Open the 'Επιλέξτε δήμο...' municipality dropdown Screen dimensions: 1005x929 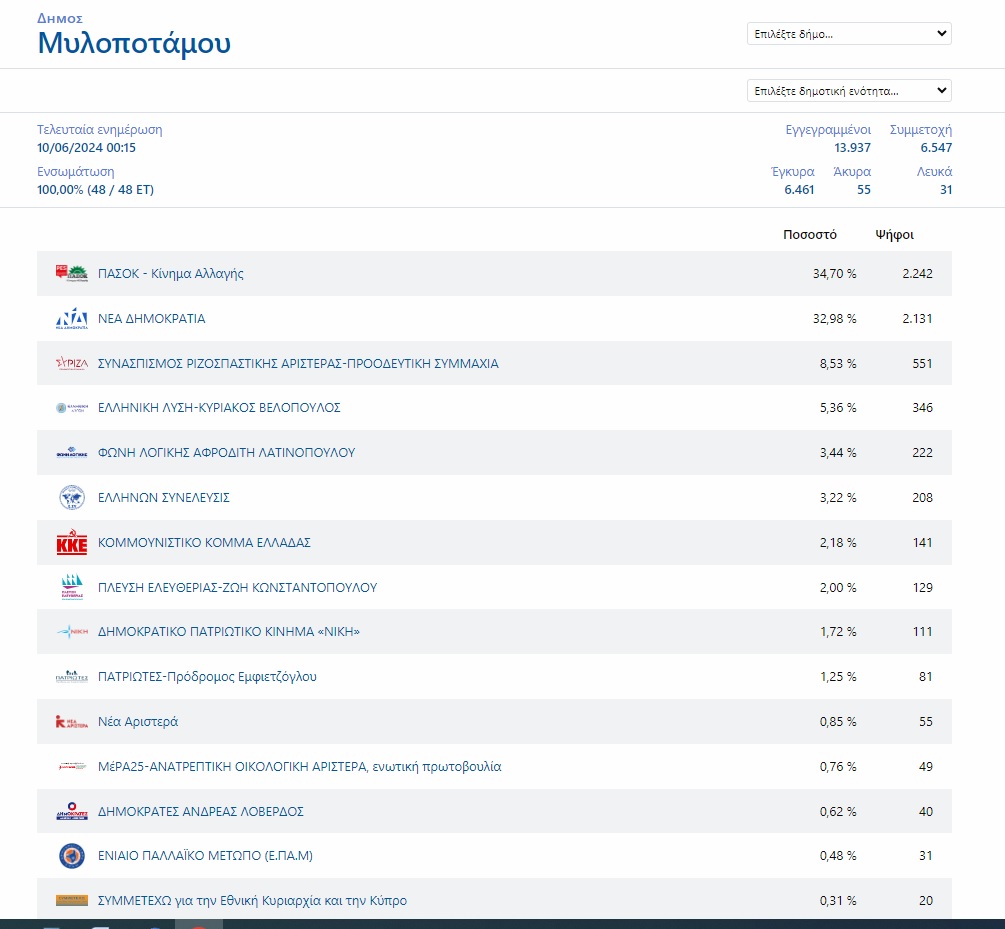point(849,33)
